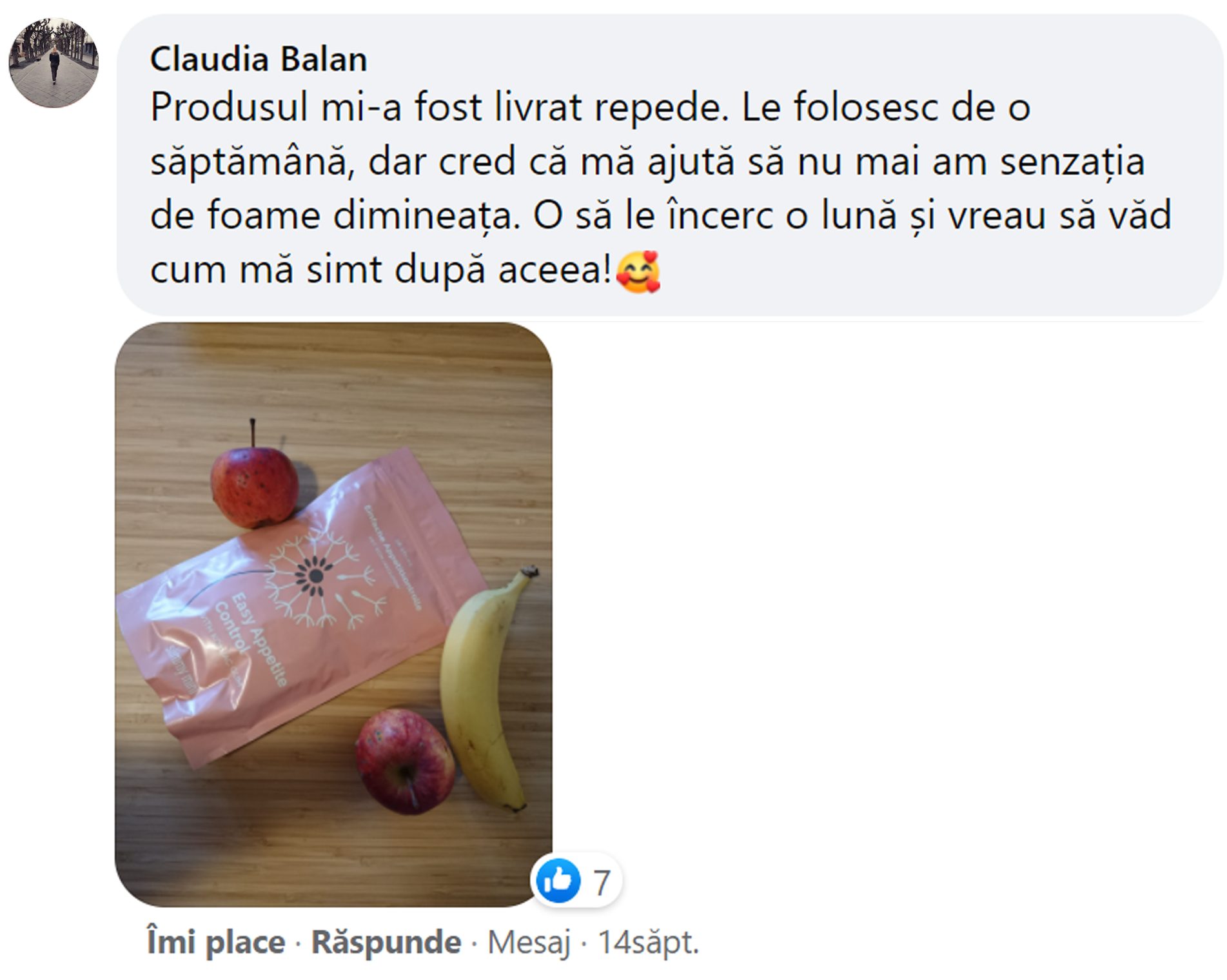Send a message via Mesaj link
Image resolution: width=1227 pixels, height=980 pixels.
[x=529, y=942]
